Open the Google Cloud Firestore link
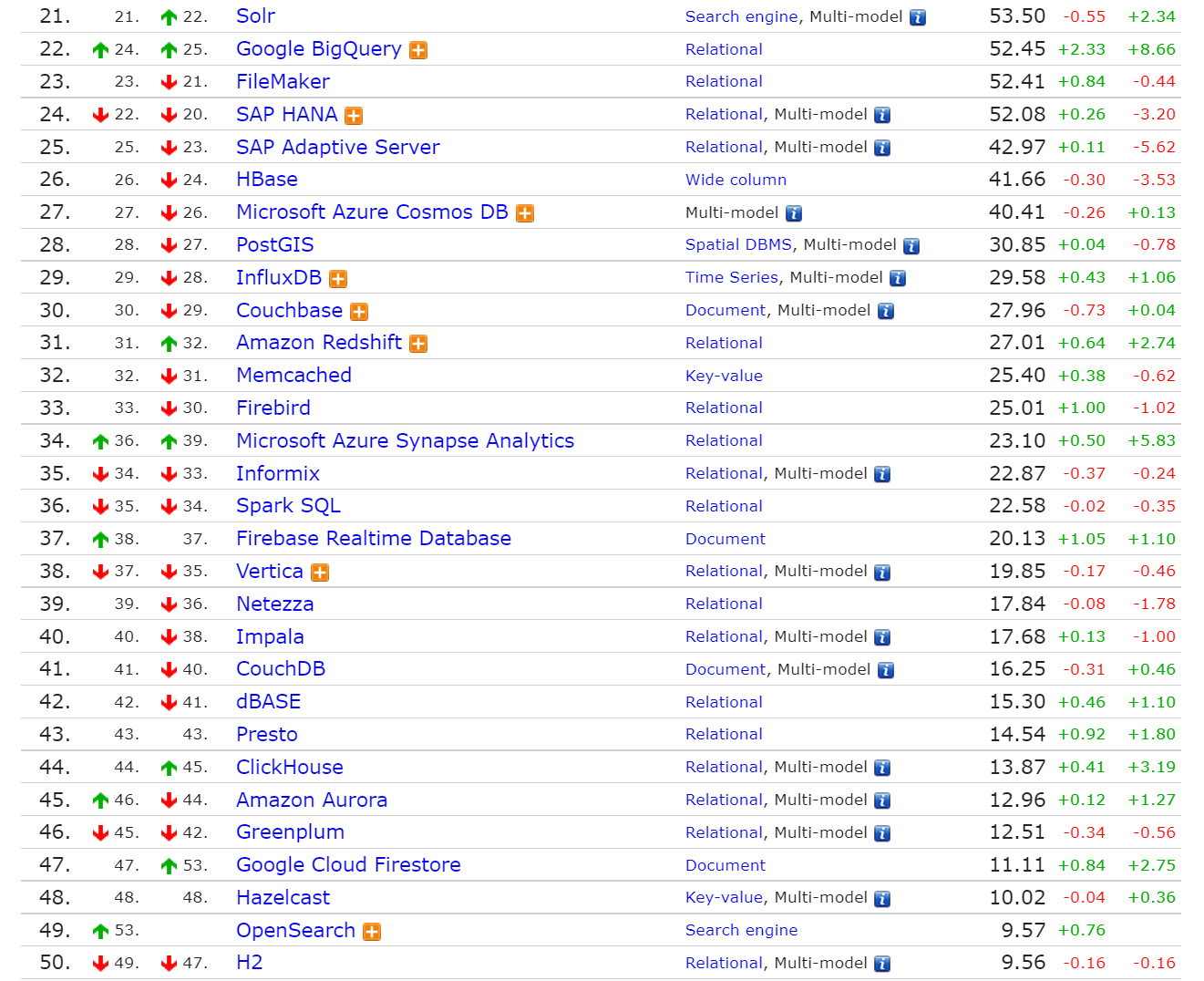This screenshot has height=981, width=1204. coord(348,865)
